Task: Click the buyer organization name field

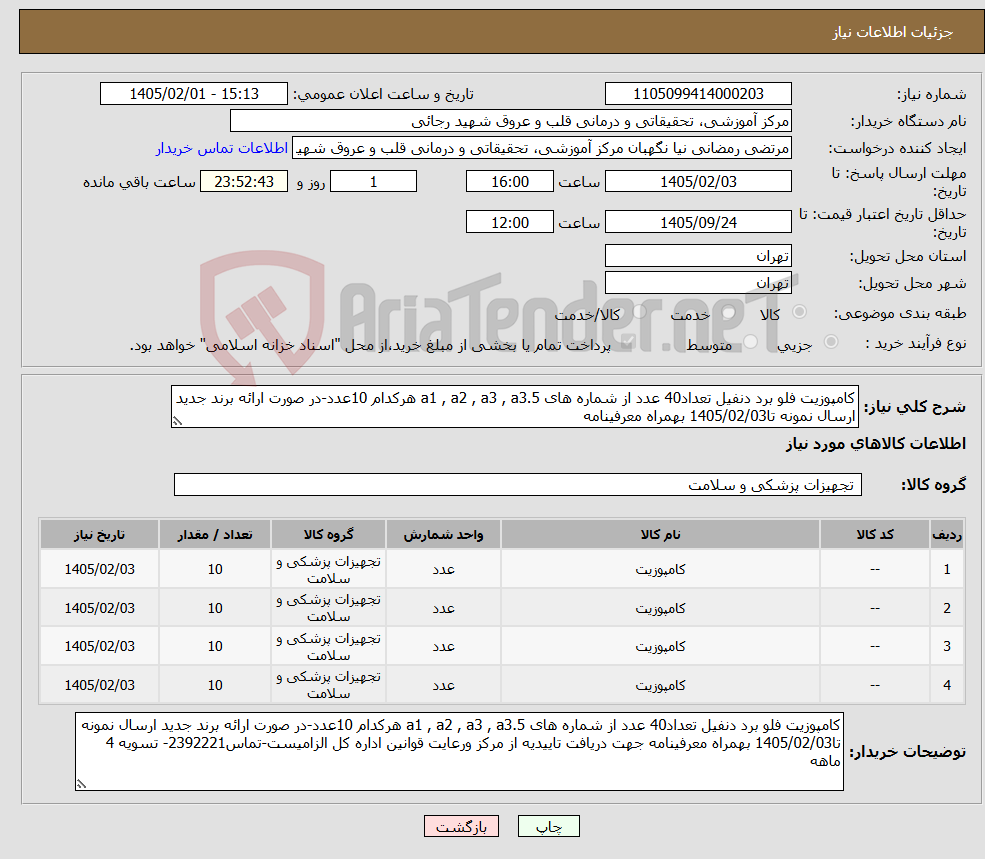Action: click(x=511, y=121)
